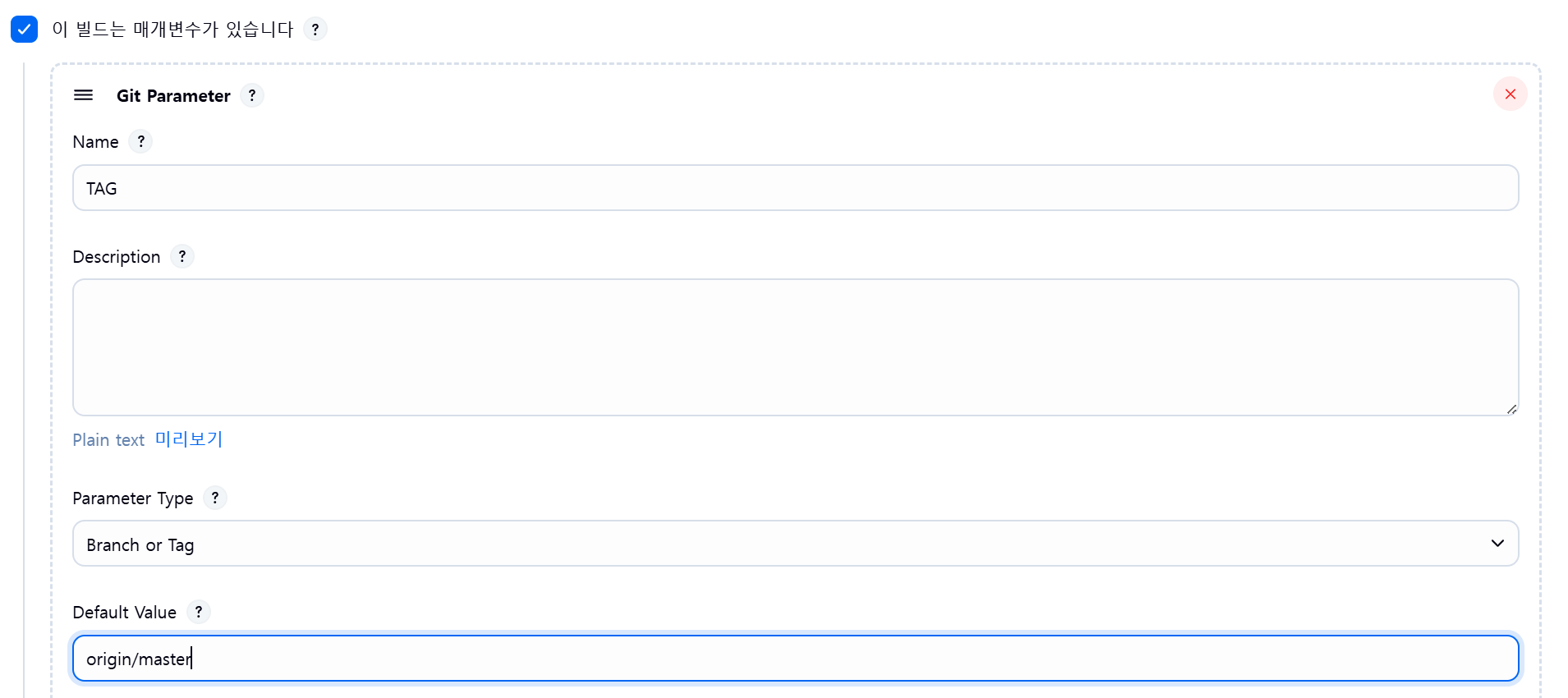
Task: Open the 미리보기 preview link
Action: coord(189,439)
